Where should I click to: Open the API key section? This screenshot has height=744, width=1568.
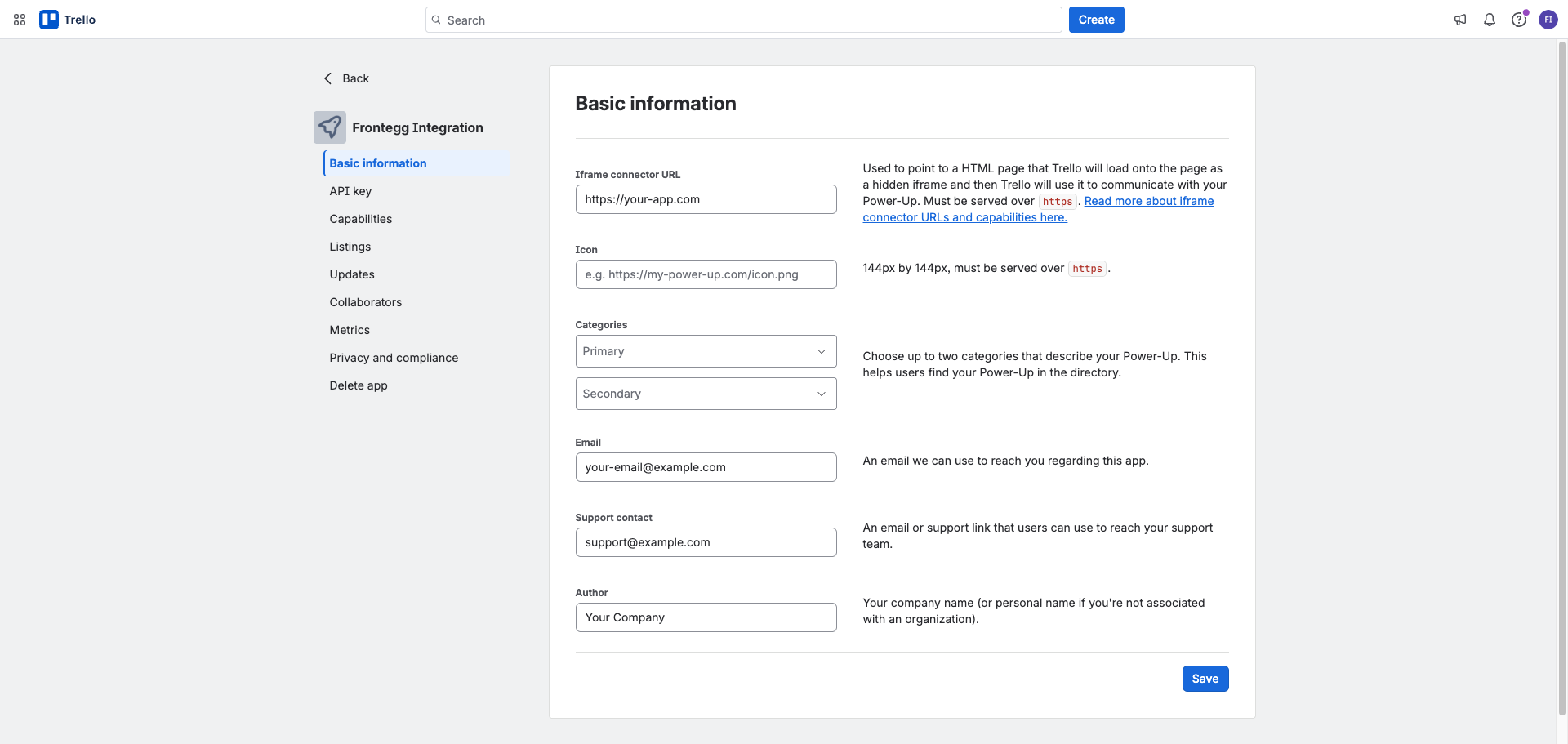[350, 191]
